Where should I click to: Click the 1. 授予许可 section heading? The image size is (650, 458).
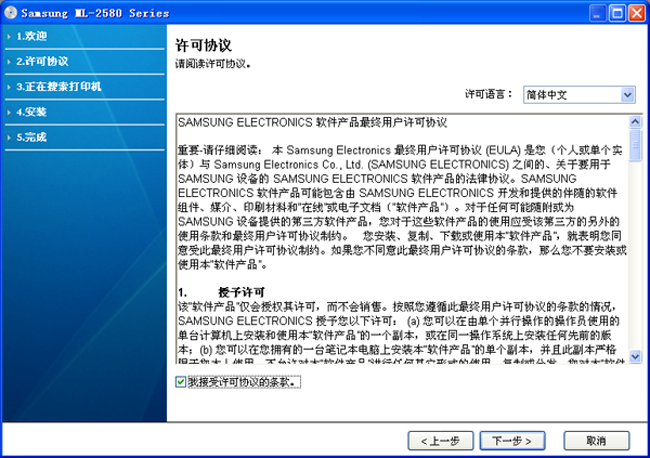pos(221,292)
